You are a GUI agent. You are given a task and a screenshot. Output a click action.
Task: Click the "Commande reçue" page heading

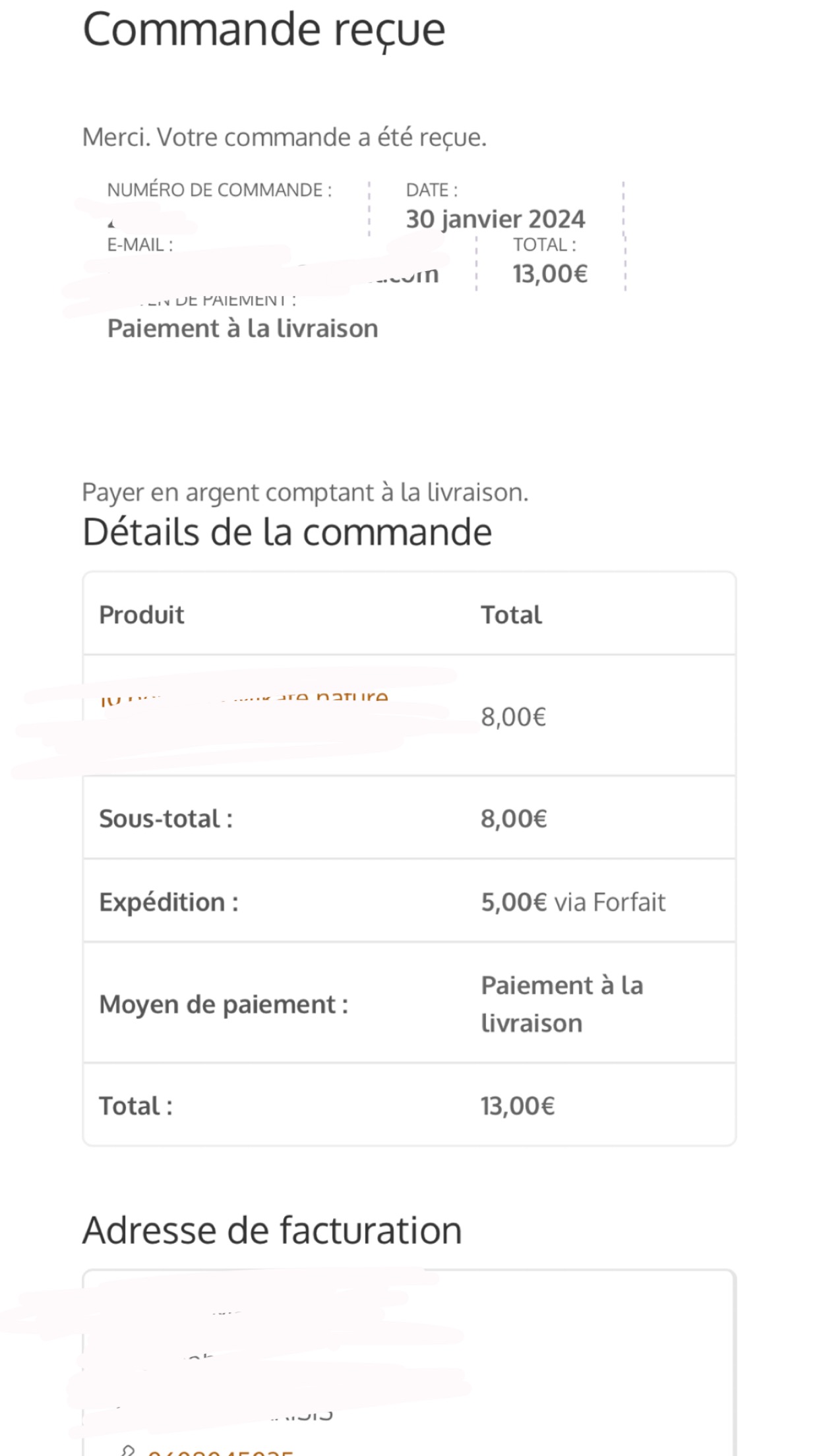pyautogui.click(x=264, y=30)
